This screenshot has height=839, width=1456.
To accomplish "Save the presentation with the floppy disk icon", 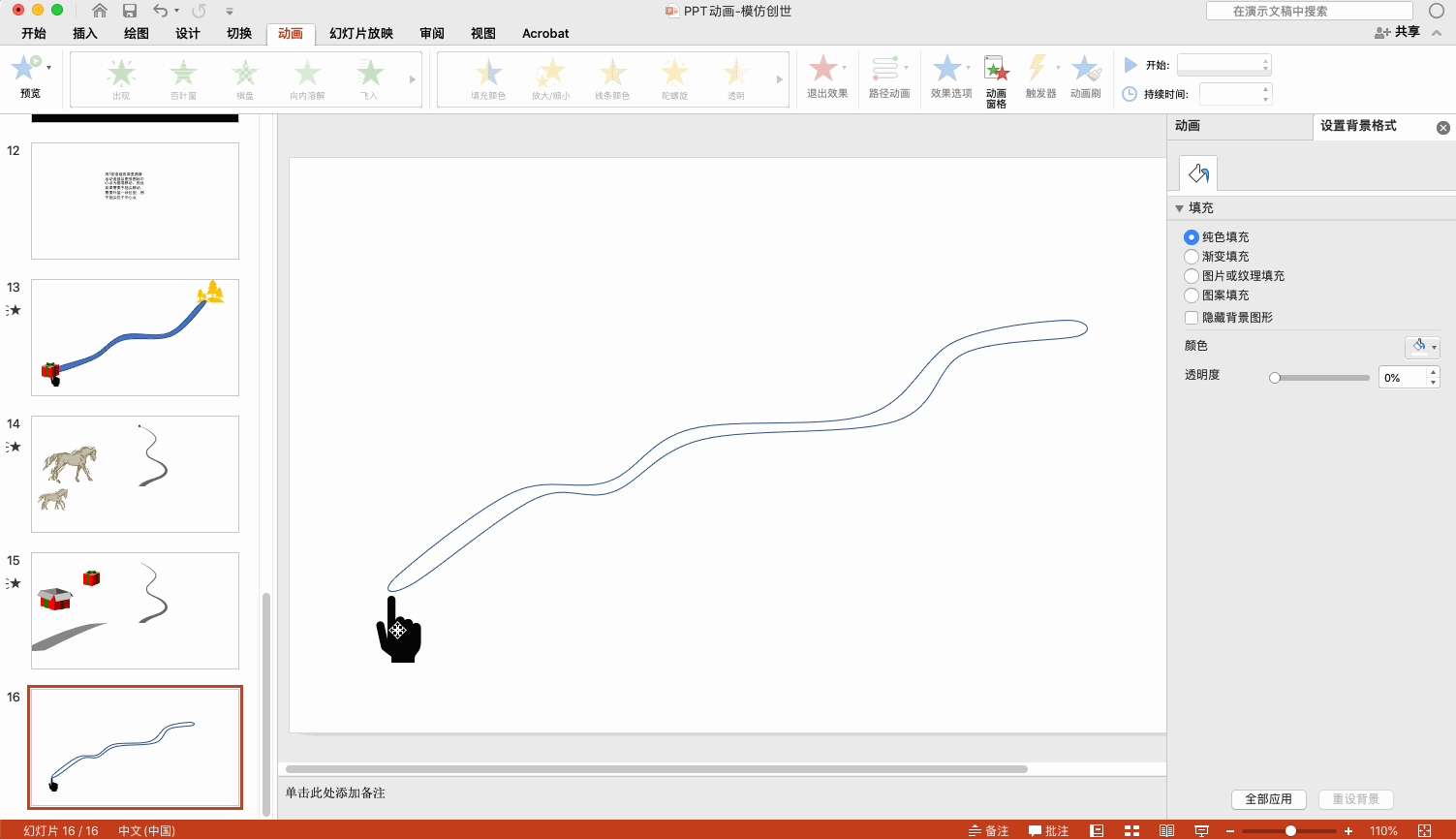I will click(x=130, y=11).
